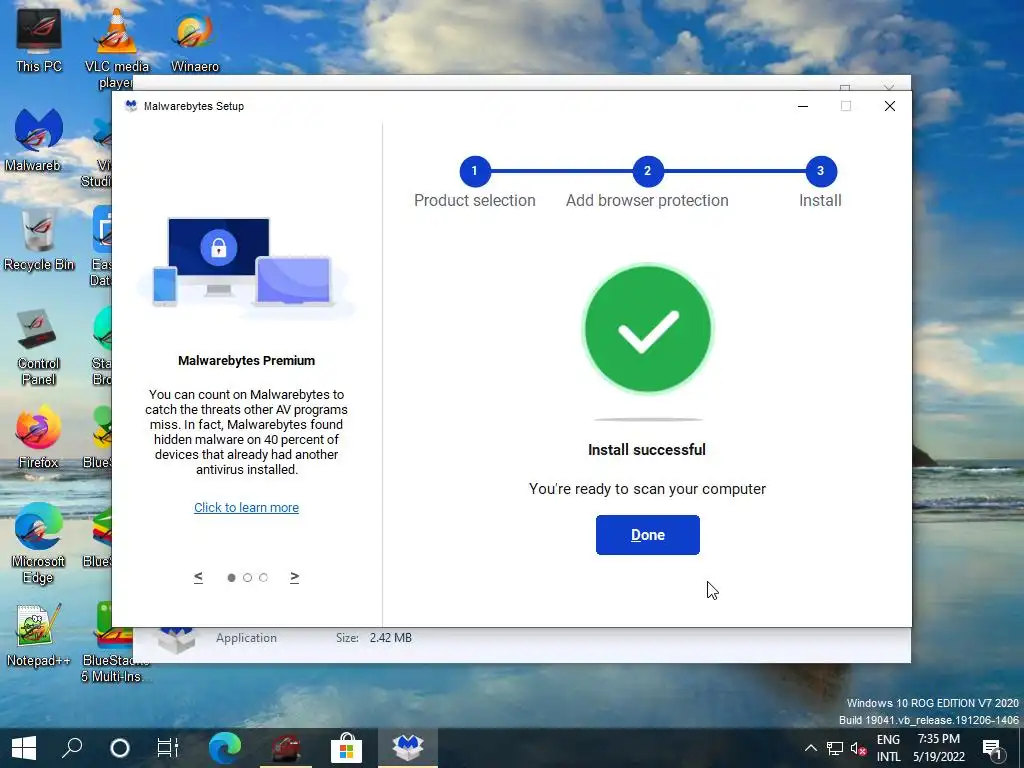Click step 1 Product selection circle
Viewport: 1024px width, 768px height.
475,171
